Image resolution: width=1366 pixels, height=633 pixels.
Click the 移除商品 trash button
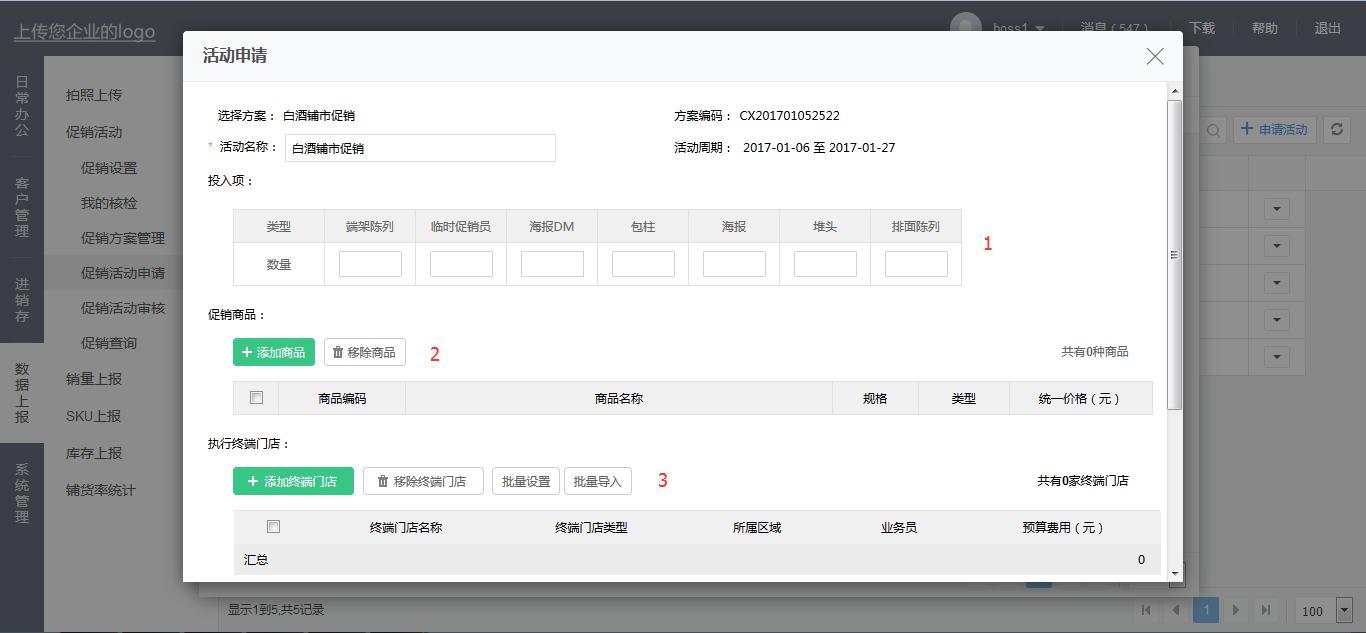point(365,352)
